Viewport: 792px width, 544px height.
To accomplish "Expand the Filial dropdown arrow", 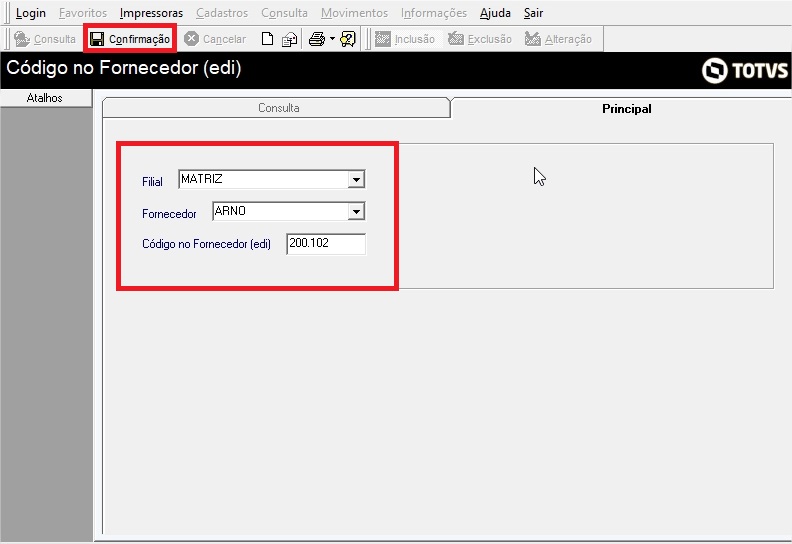I will point(356,179).
